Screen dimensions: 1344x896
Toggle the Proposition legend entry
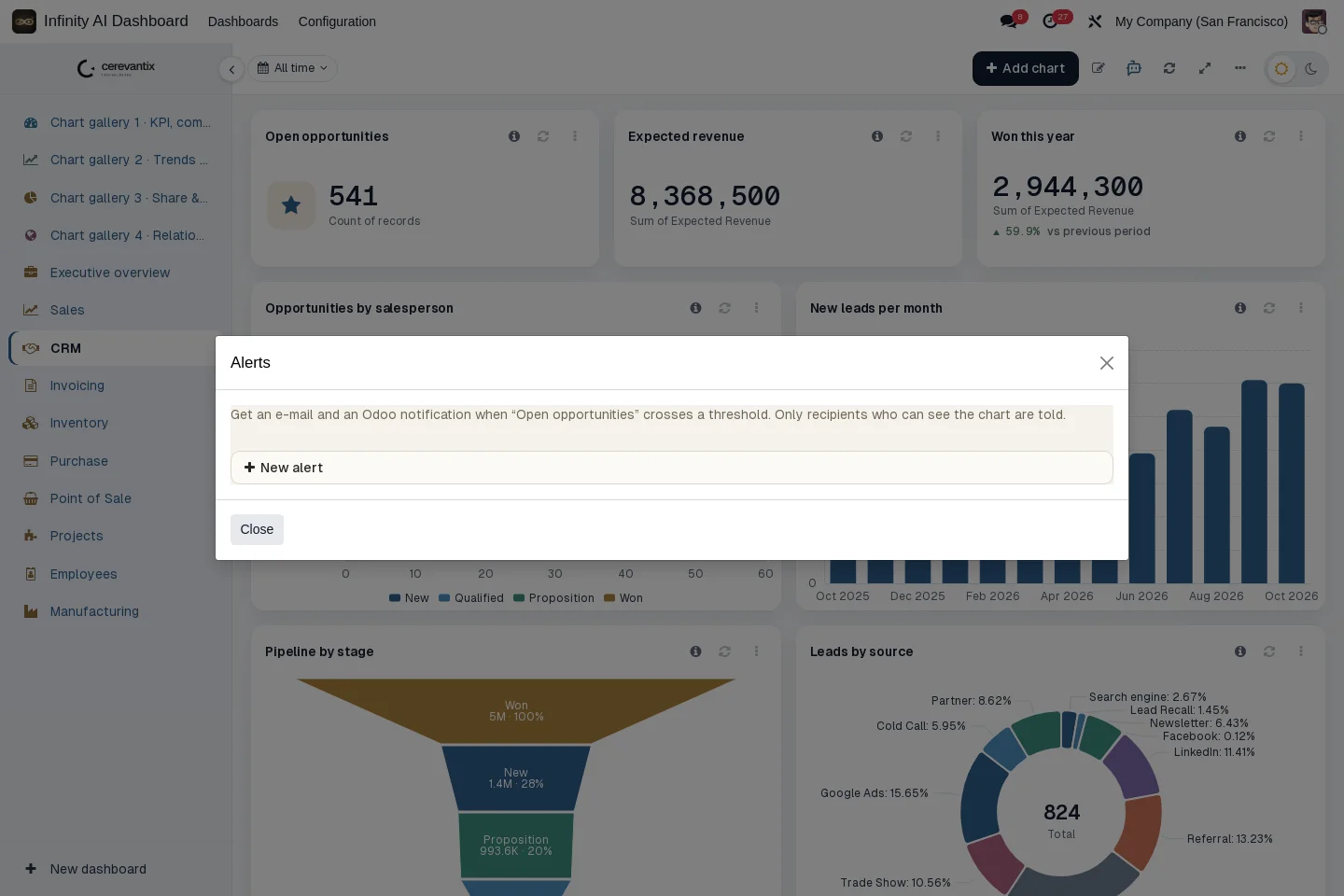553,598
